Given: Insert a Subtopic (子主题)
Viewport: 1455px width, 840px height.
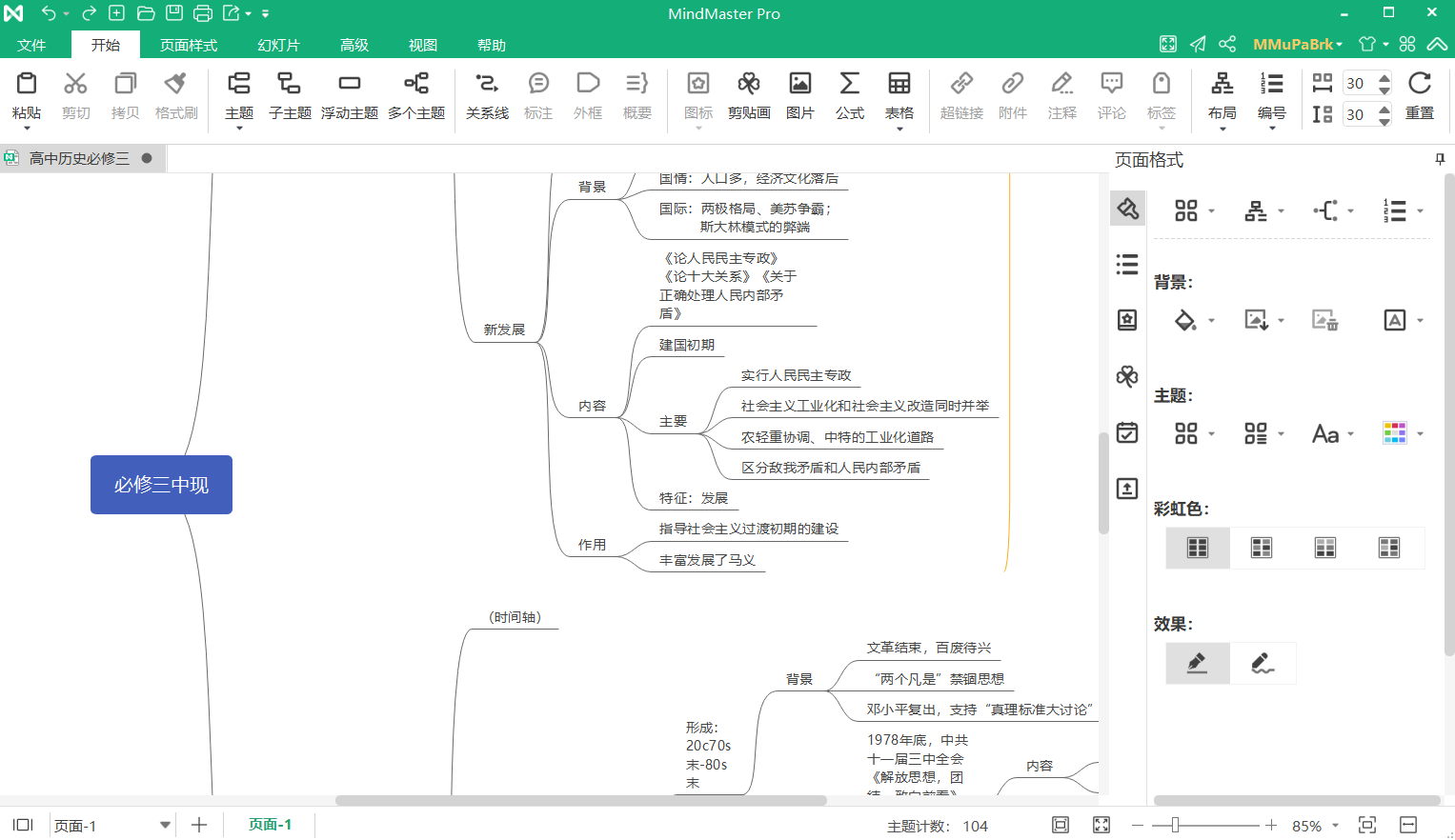Looking at the screenshot, I should pos(290,95).
